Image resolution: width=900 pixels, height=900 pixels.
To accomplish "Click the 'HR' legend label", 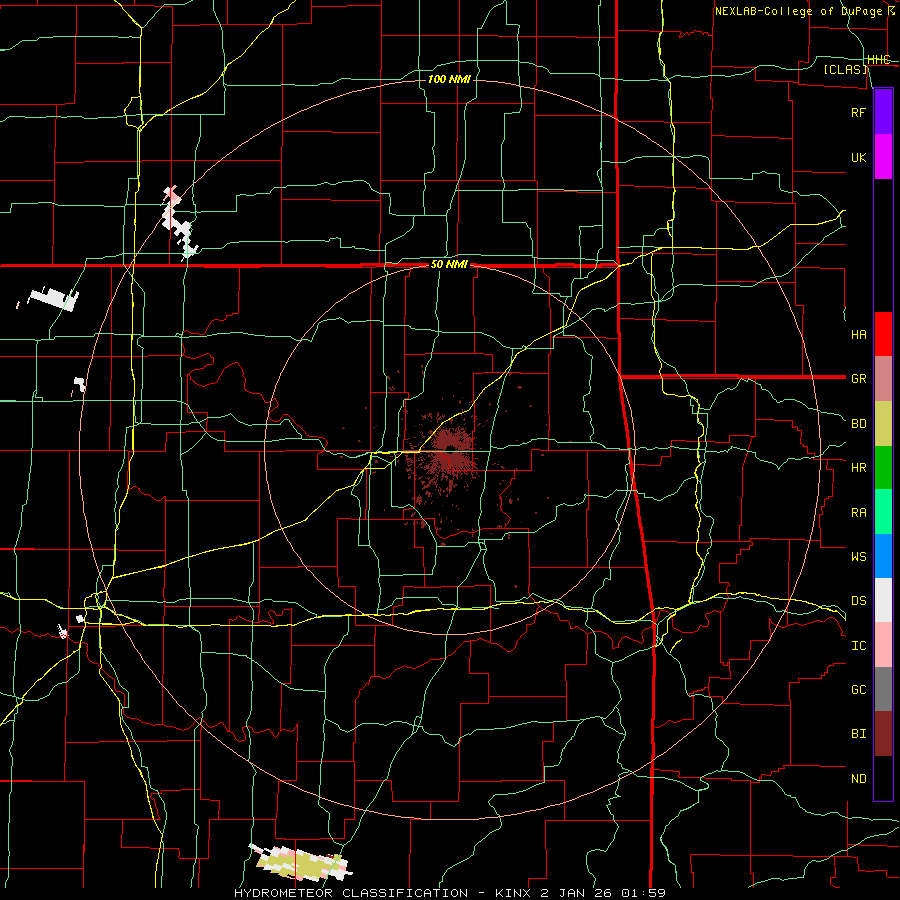I will click(x=858, y=468).
